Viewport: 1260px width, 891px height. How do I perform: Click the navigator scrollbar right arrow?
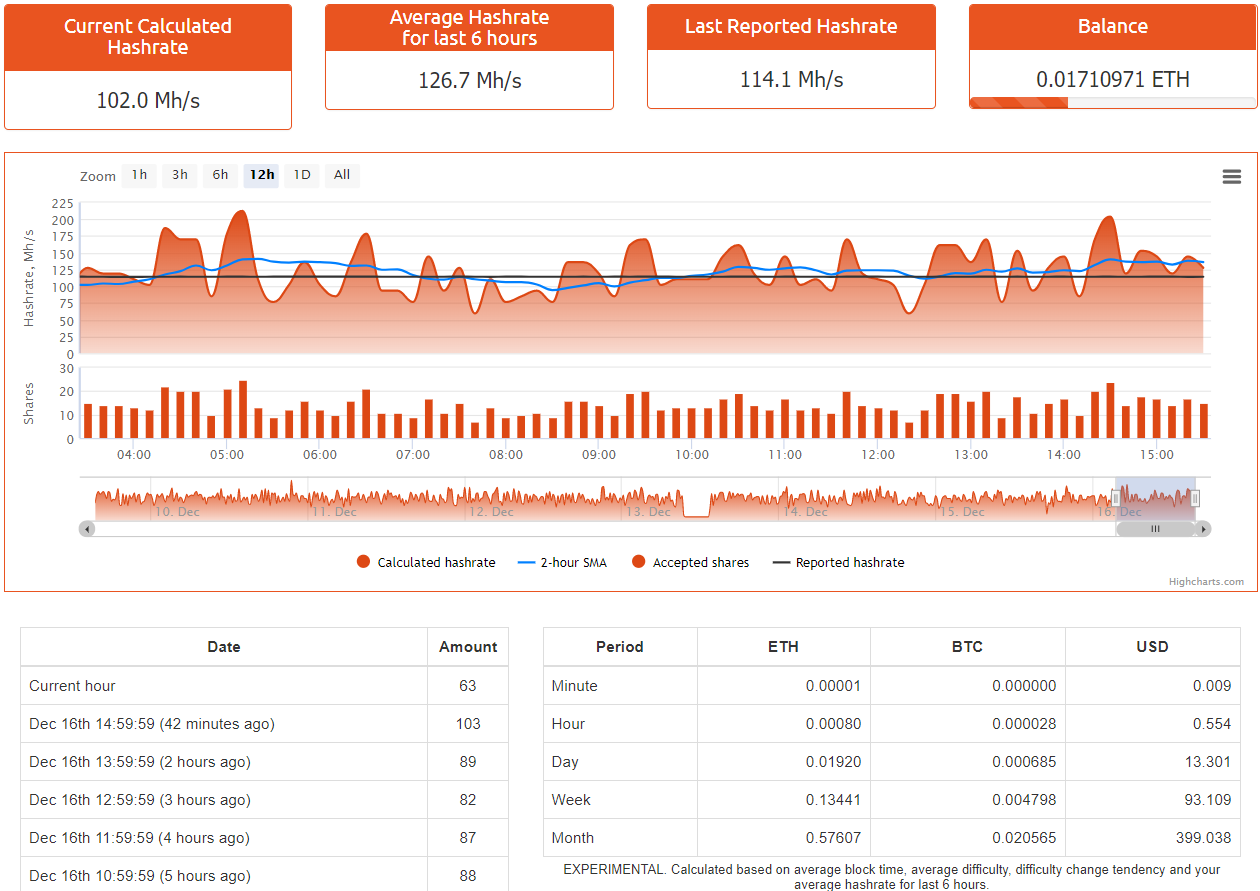(x=1203, y=529)
